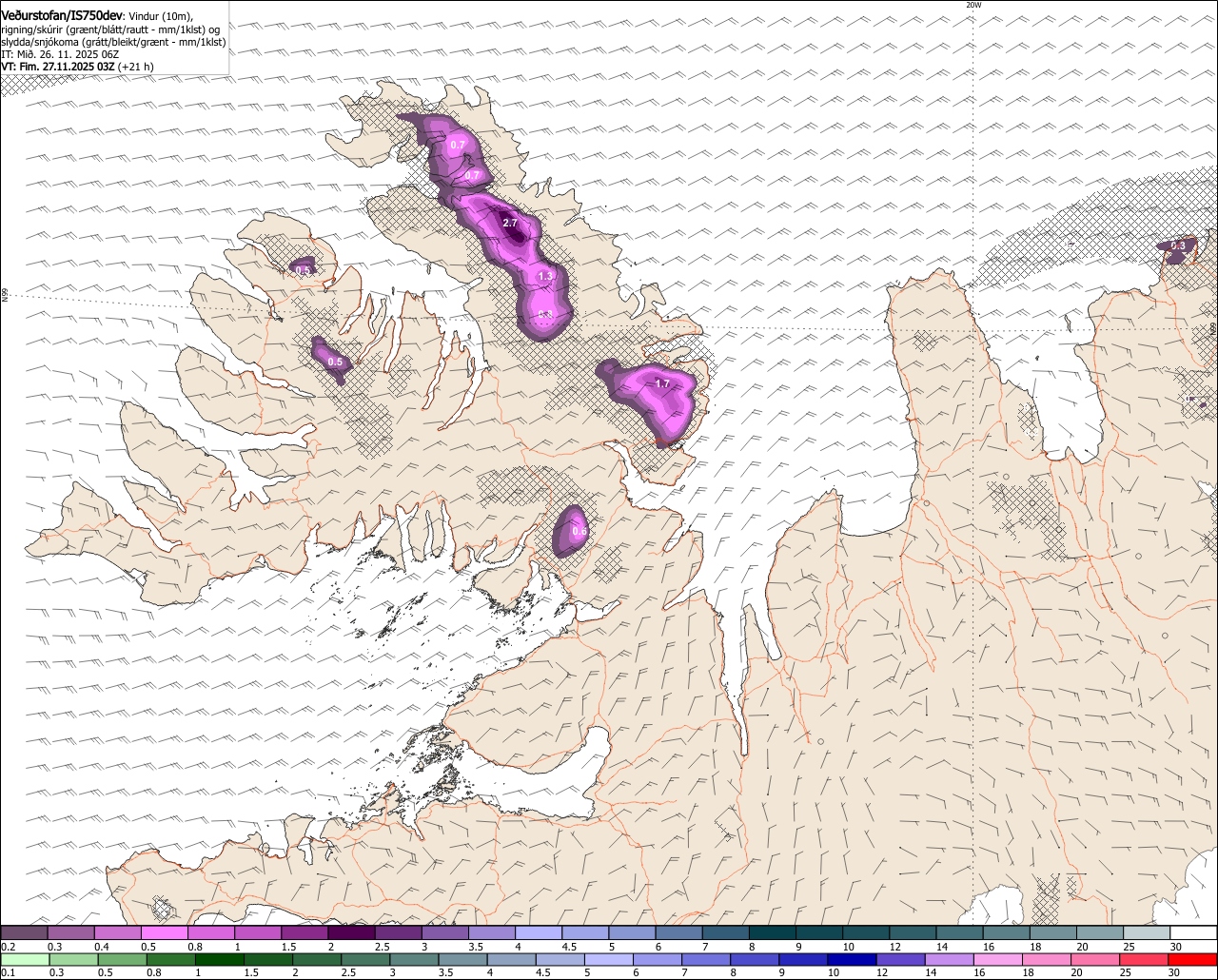Screen dimensions: 1218x980
Task: Click the '0.2' label under the upper scale
Action: (9, 947)
